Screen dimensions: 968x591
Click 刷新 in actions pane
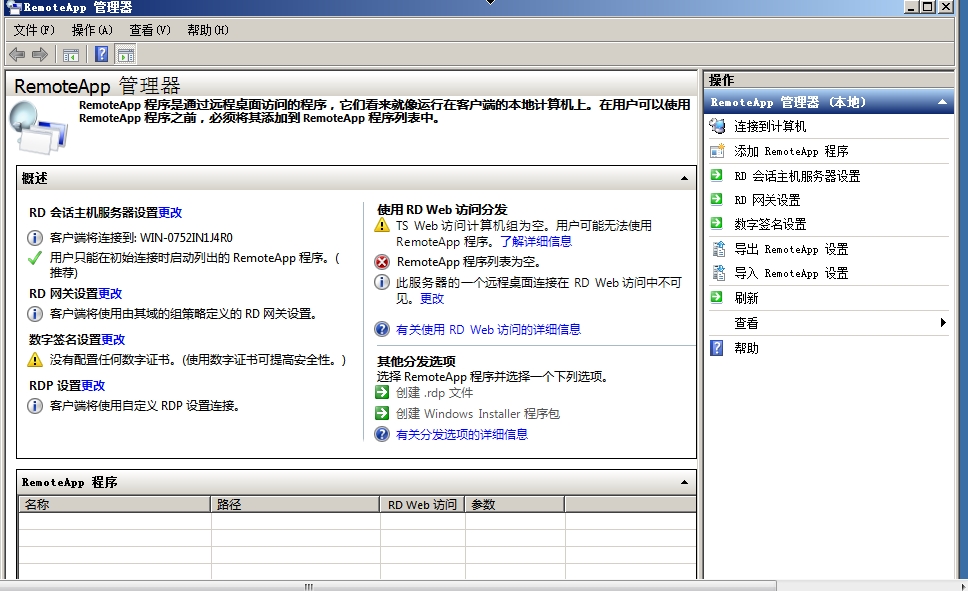tap(746, 298)
